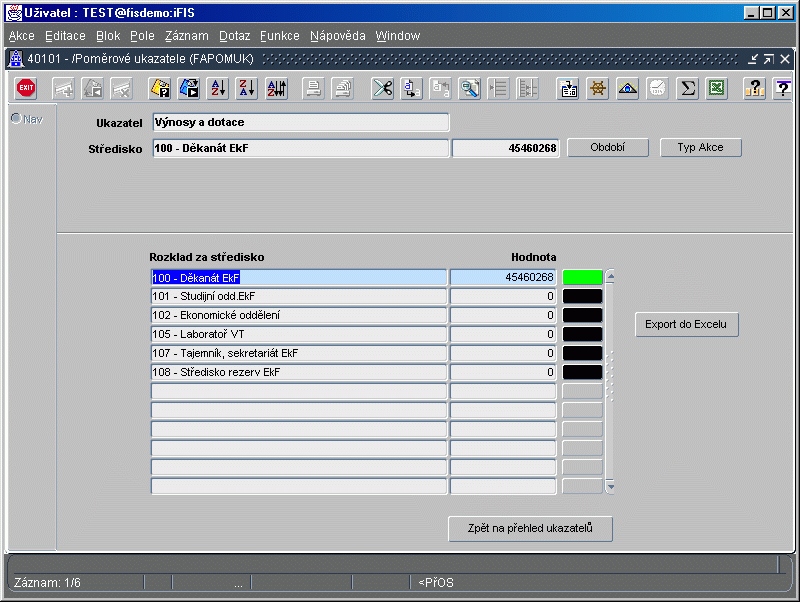Click the ship's wheel toolbar icon

(x=598, y=89)
